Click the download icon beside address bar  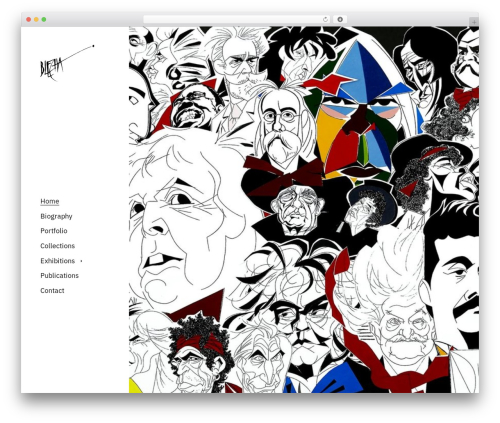[340, 19]
